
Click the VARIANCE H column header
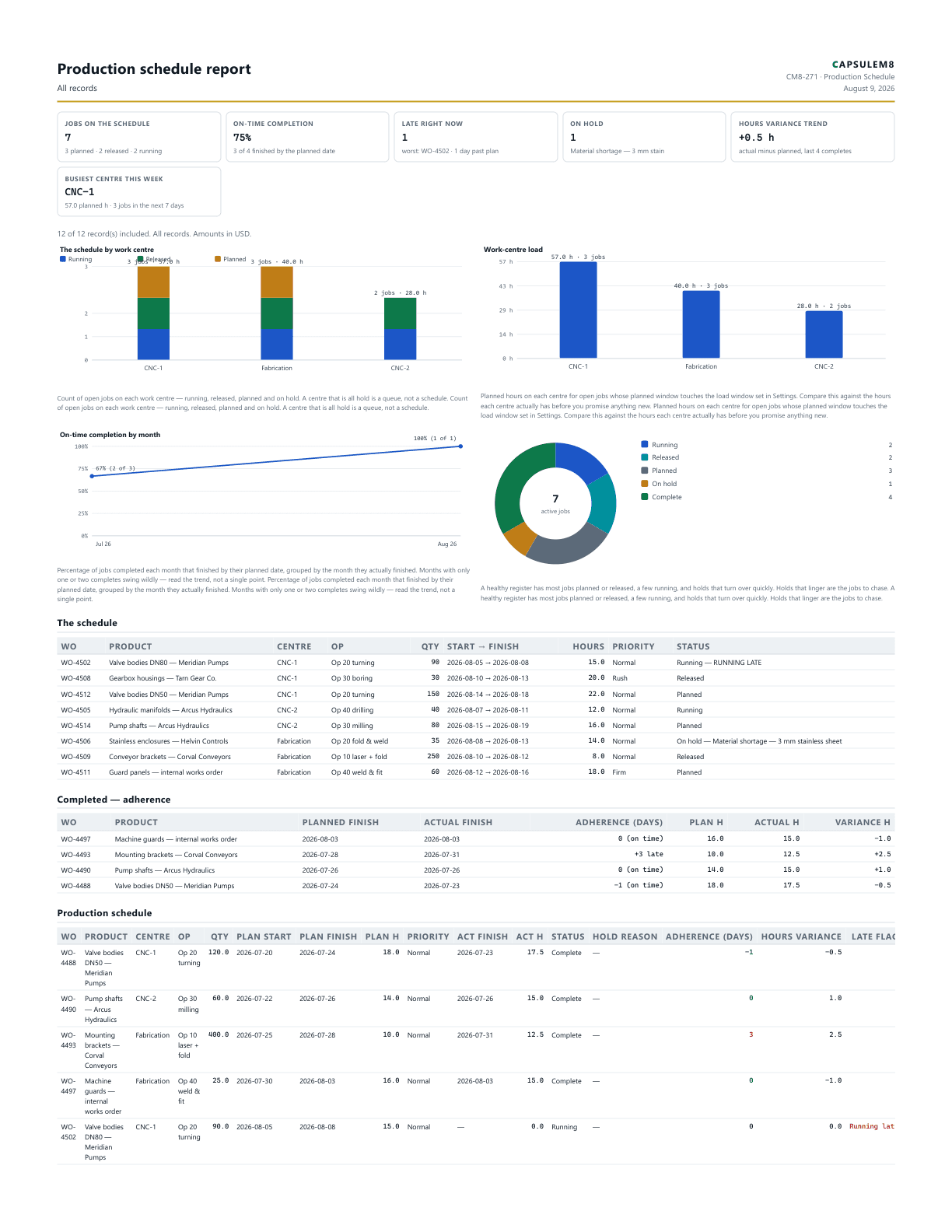pyautogui.click(x=863, y=822)
